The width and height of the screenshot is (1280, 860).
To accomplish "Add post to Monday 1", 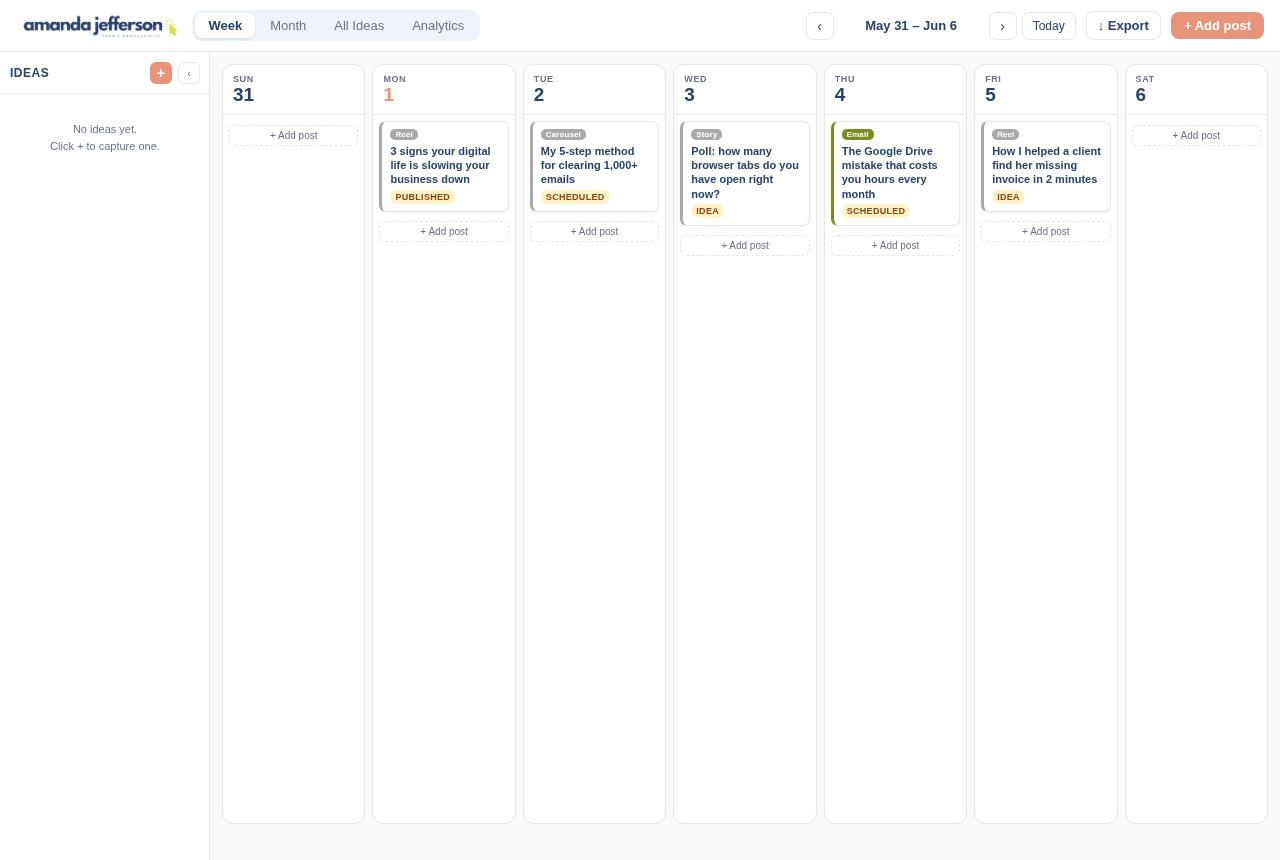I will coord(444,232).
